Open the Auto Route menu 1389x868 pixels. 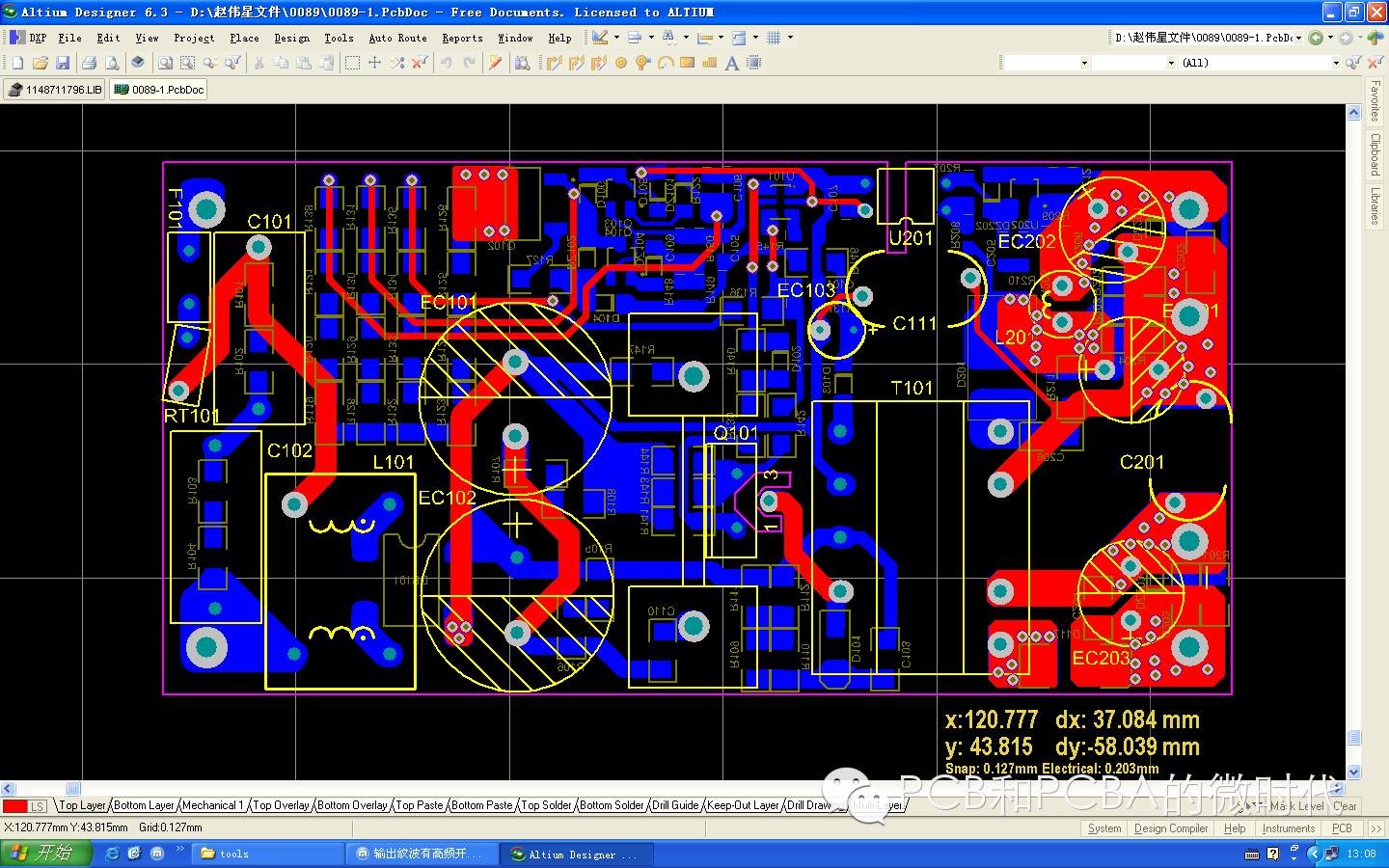point(397,38)
